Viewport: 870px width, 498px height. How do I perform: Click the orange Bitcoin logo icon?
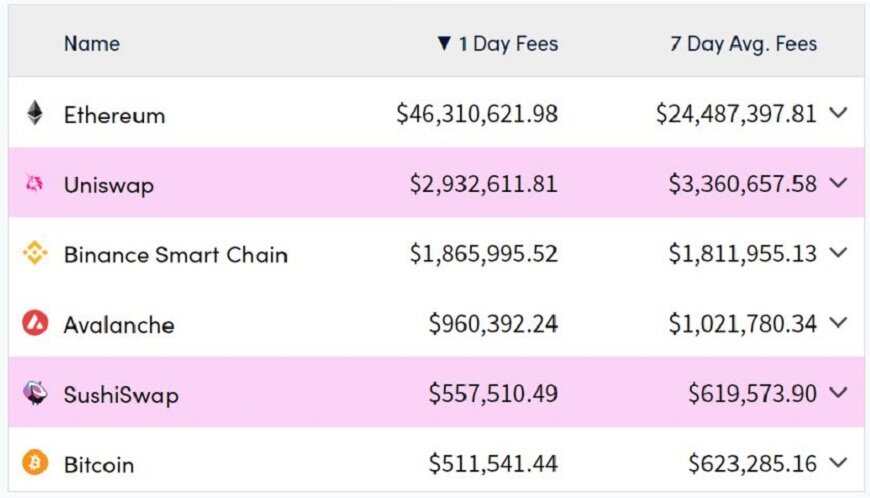(x=35, y=464)
